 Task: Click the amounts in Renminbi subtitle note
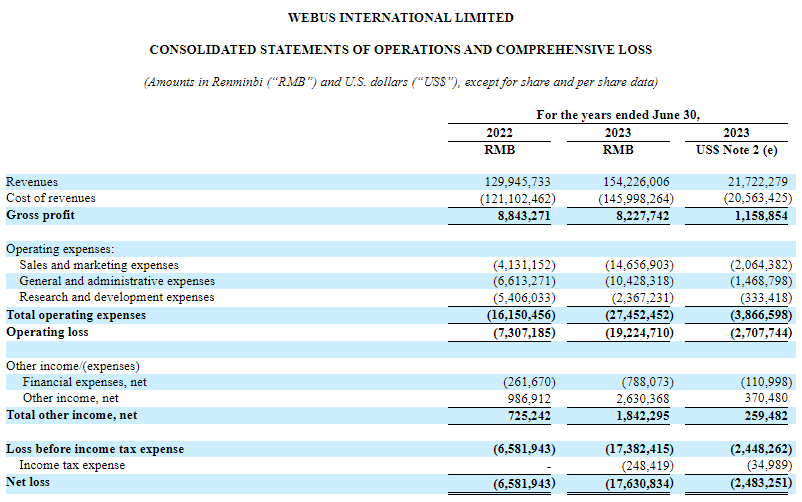(x=400, y=82)
